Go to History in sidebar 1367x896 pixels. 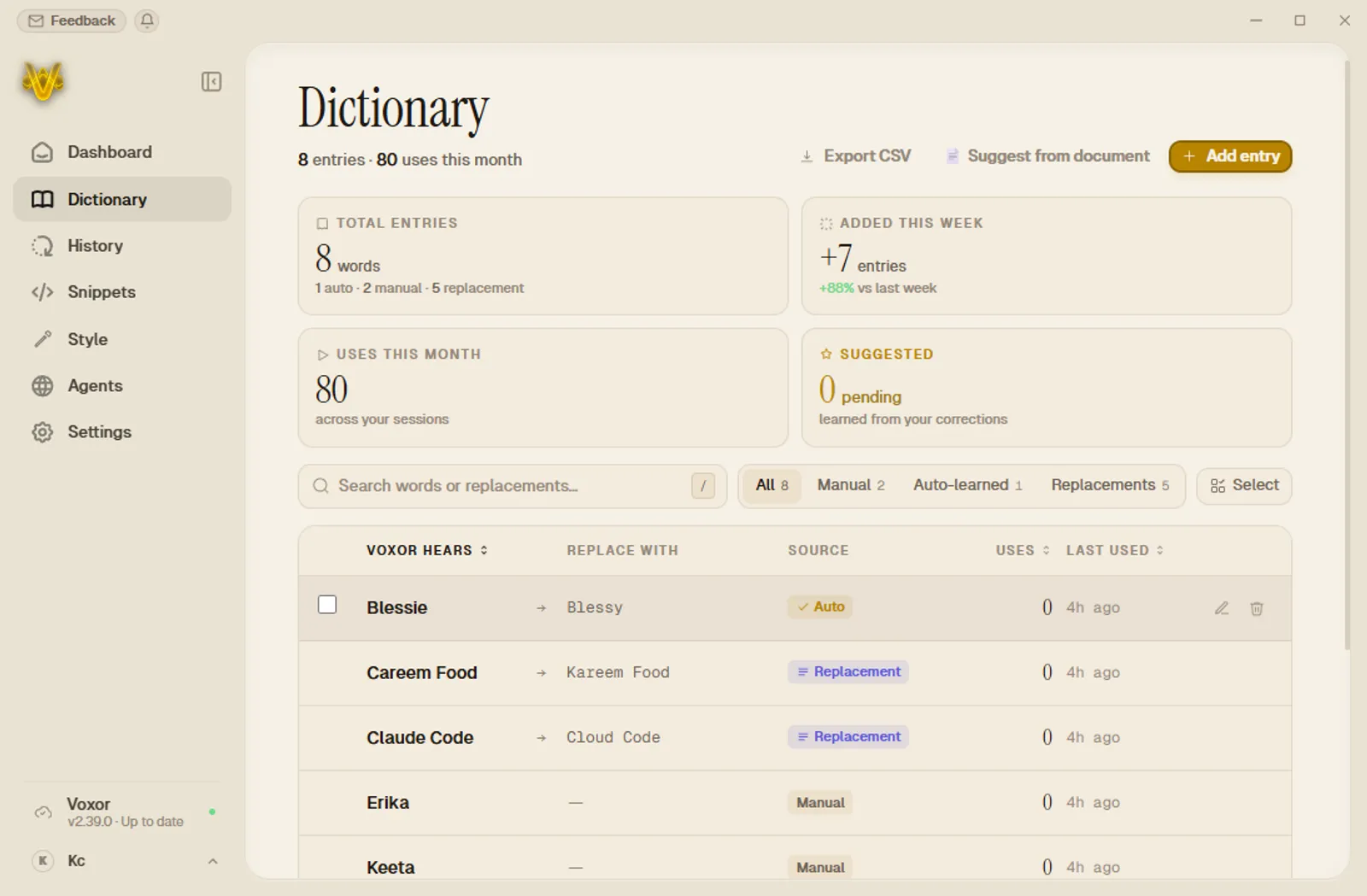pos(122,246)
